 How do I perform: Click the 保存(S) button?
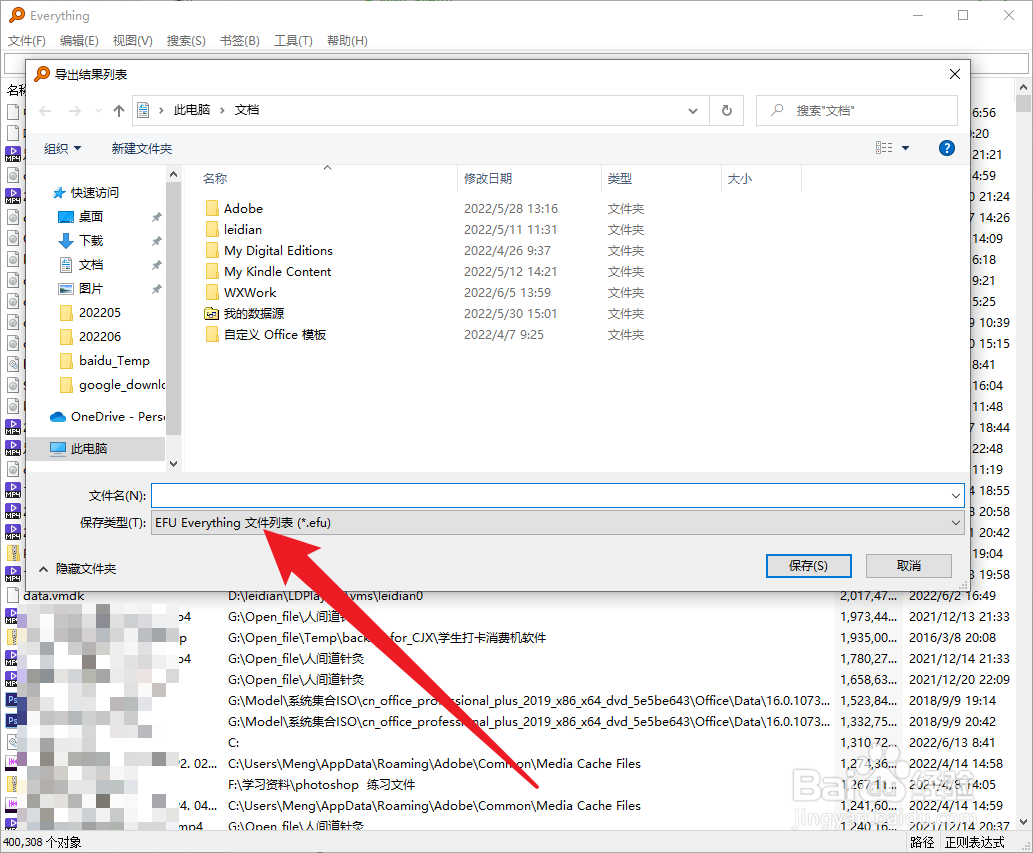pos(808,566)
